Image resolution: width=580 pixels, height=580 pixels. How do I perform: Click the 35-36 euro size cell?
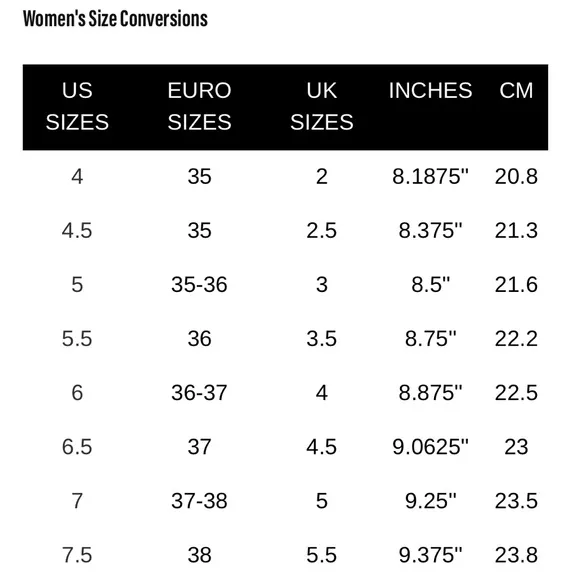tap(199, 284)
